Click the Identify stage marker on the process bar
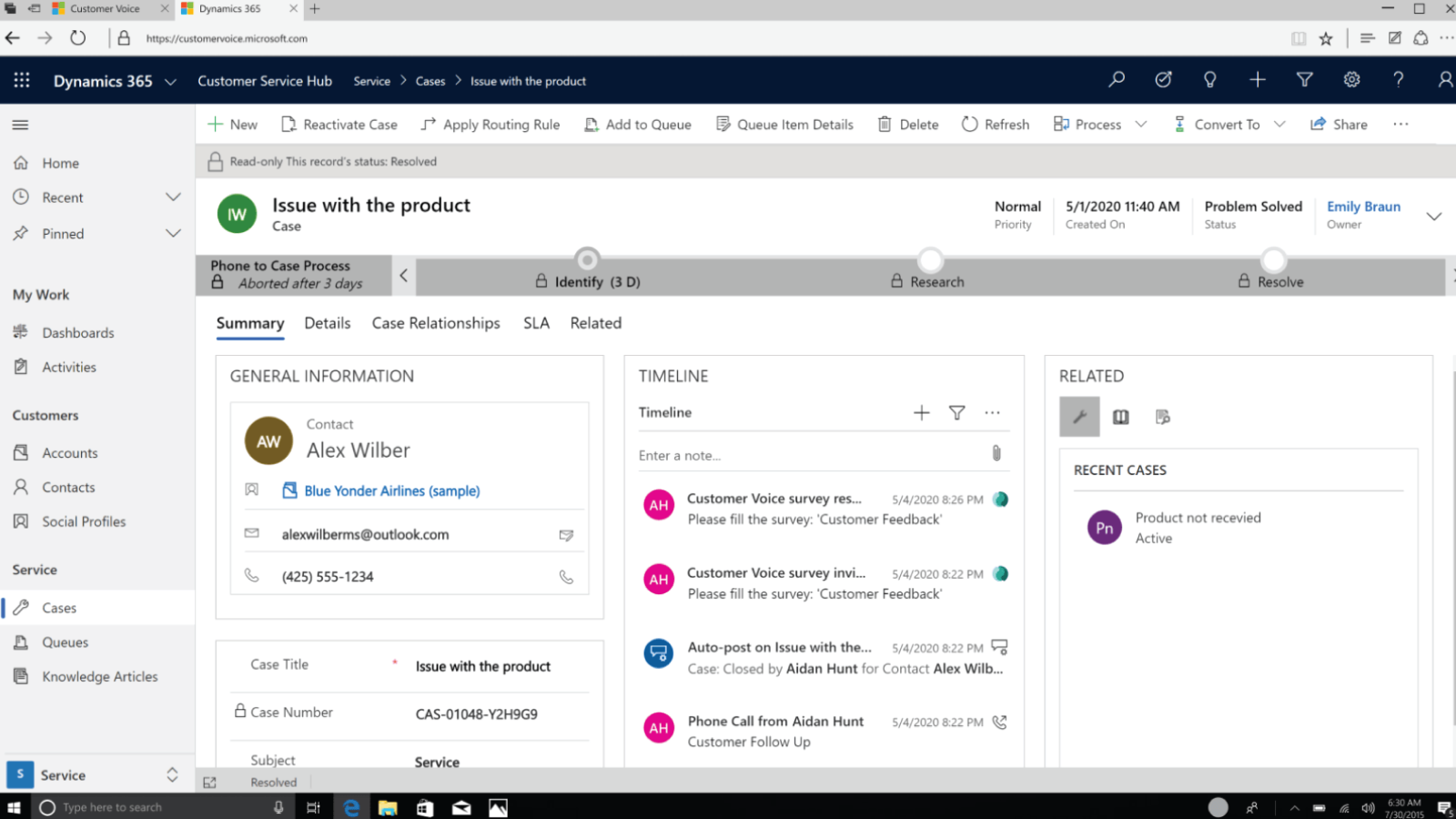The width and height of the screenshot is (1456, 819). click(587, 259)
